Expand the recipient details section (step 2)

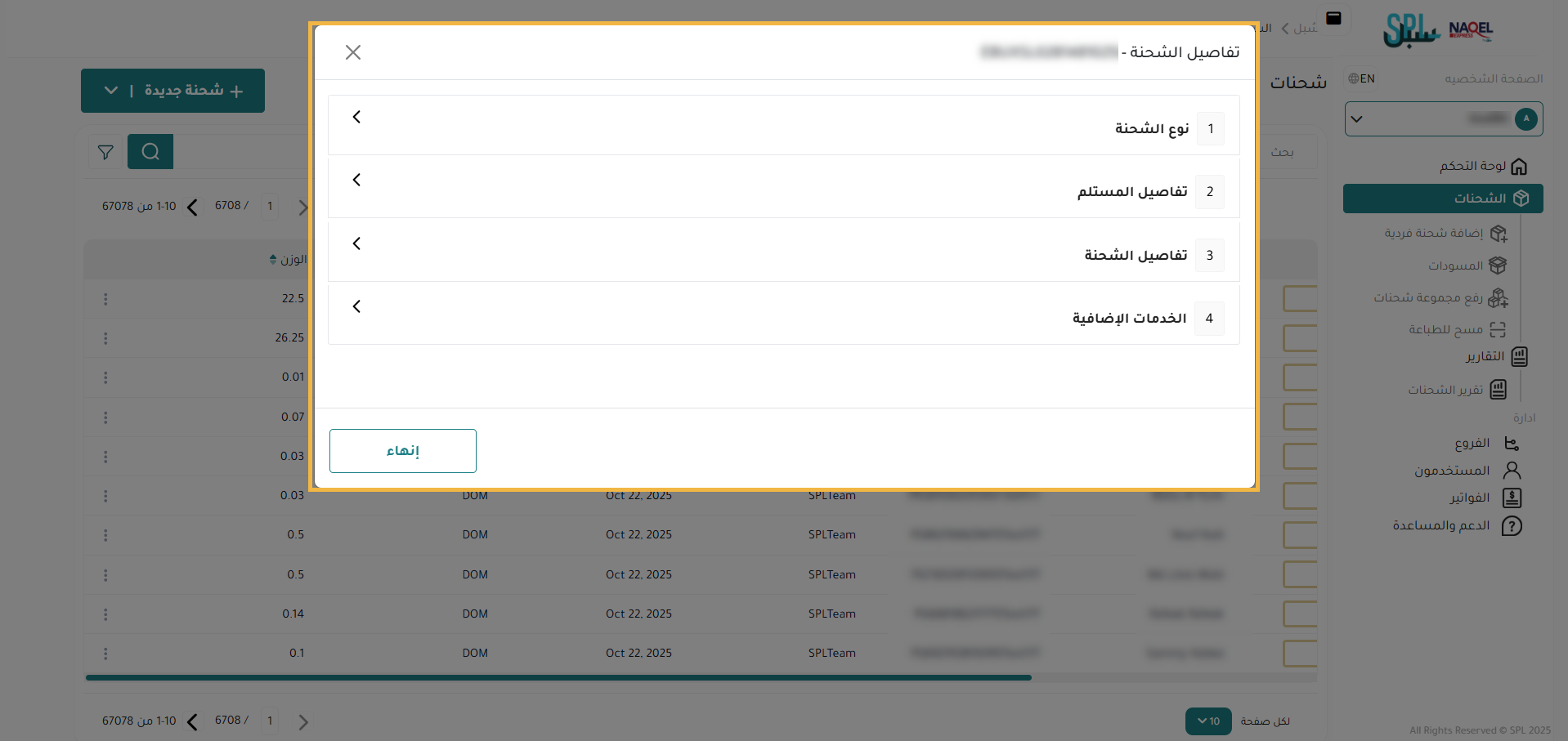point(783,189)
